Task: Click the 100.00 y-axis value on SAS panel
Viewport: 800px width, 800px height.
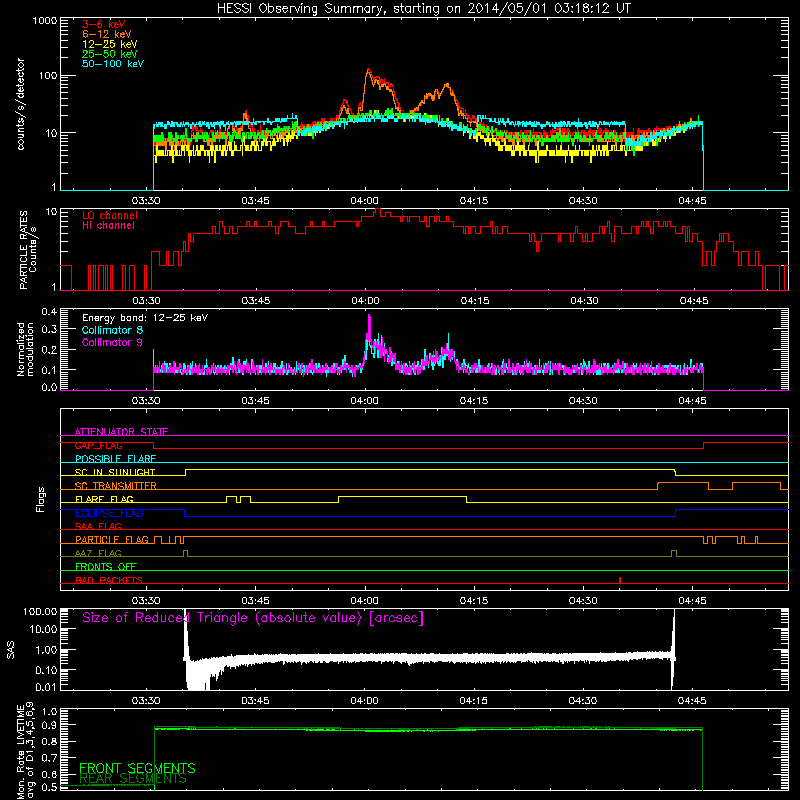Action: 40,611
